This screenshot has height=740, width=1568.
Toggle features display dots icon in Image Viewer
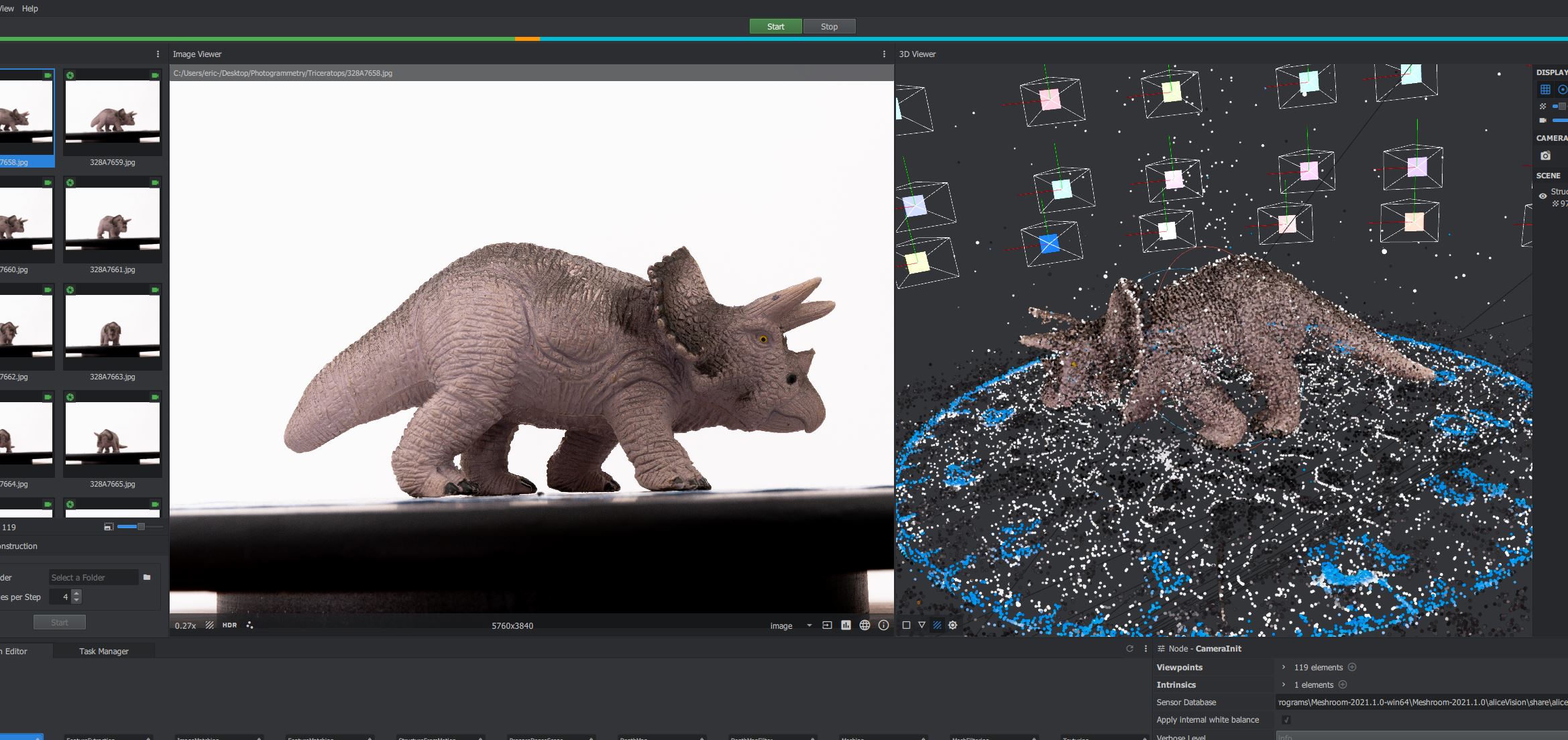[249, 625]
